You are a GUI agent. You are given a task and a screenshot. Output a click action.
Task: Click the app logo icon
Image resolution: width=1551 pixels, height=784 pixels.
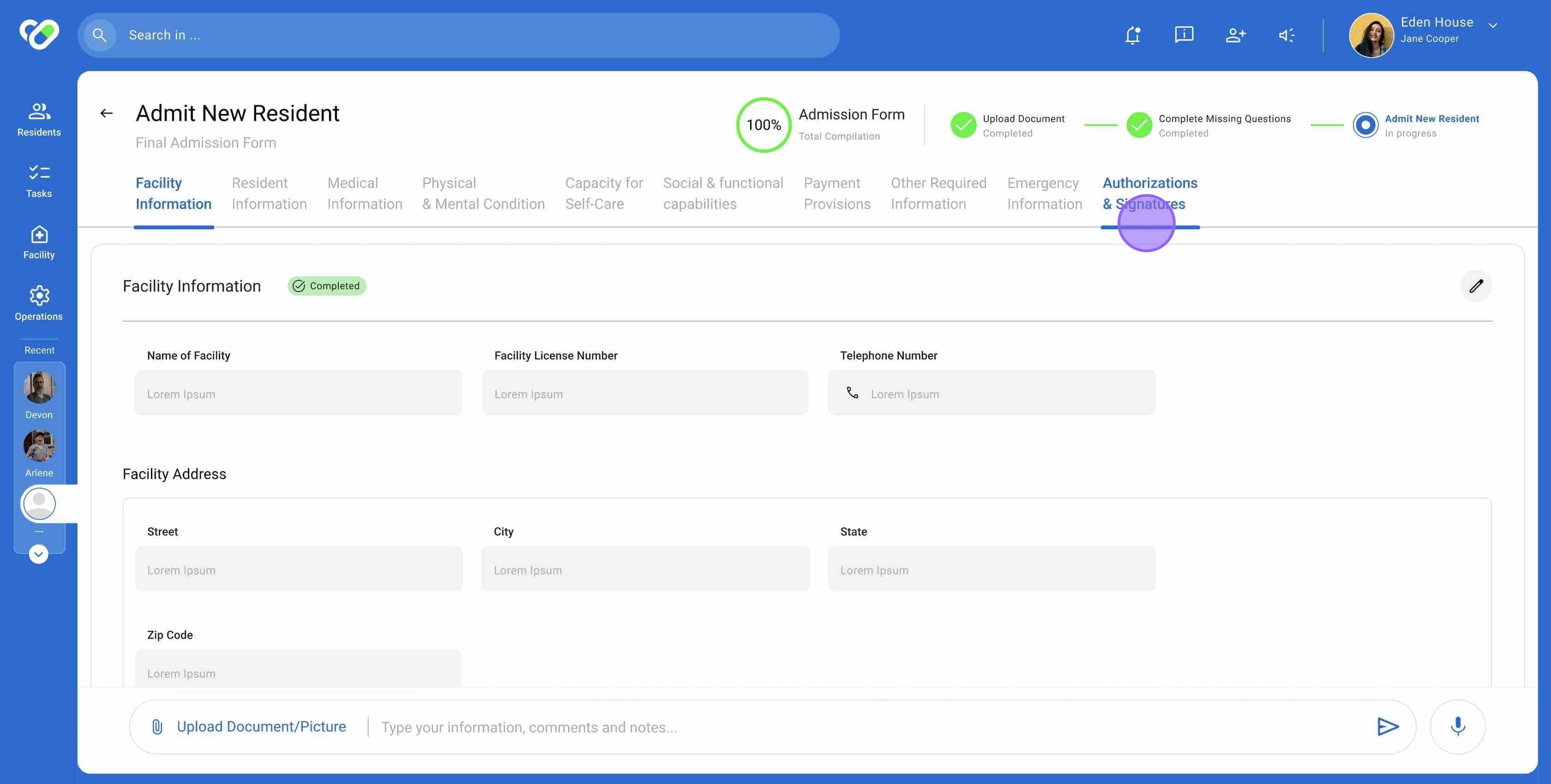[39, 34]
